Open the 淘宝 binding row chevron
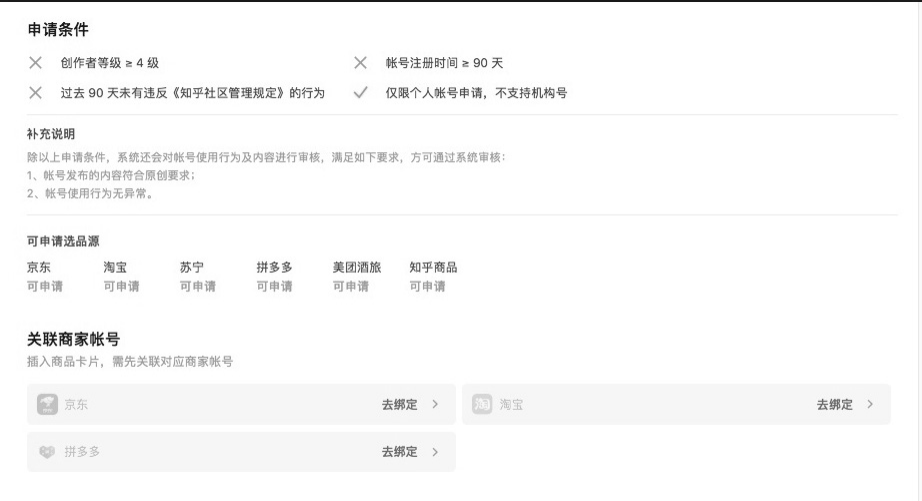Image resolution: width=922 pixels, height=501 pixels. (x=870, y=405)
